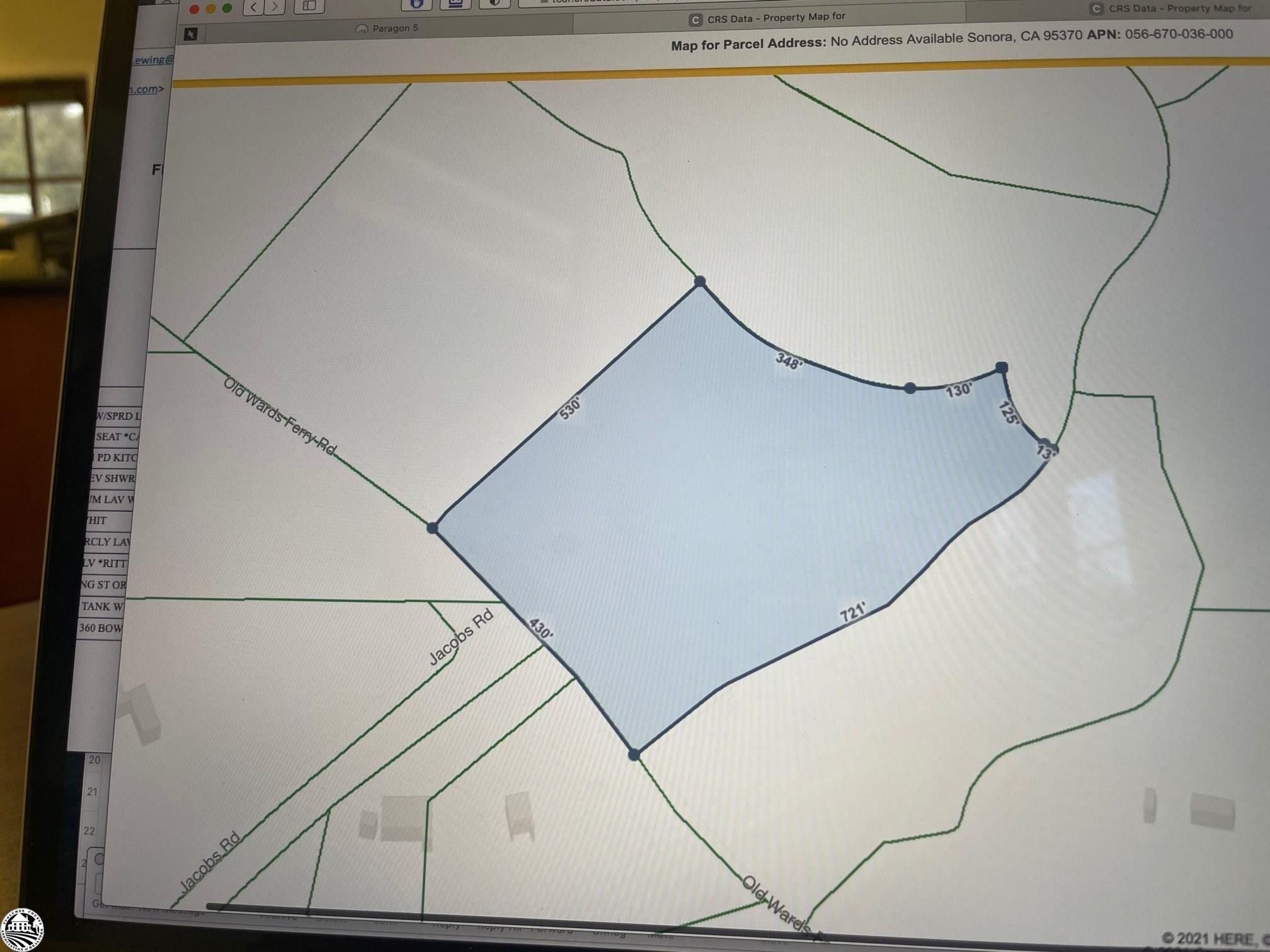Go back with Safari's back arrow
The image size is (1270, 952).
click(x=253, y=7)
